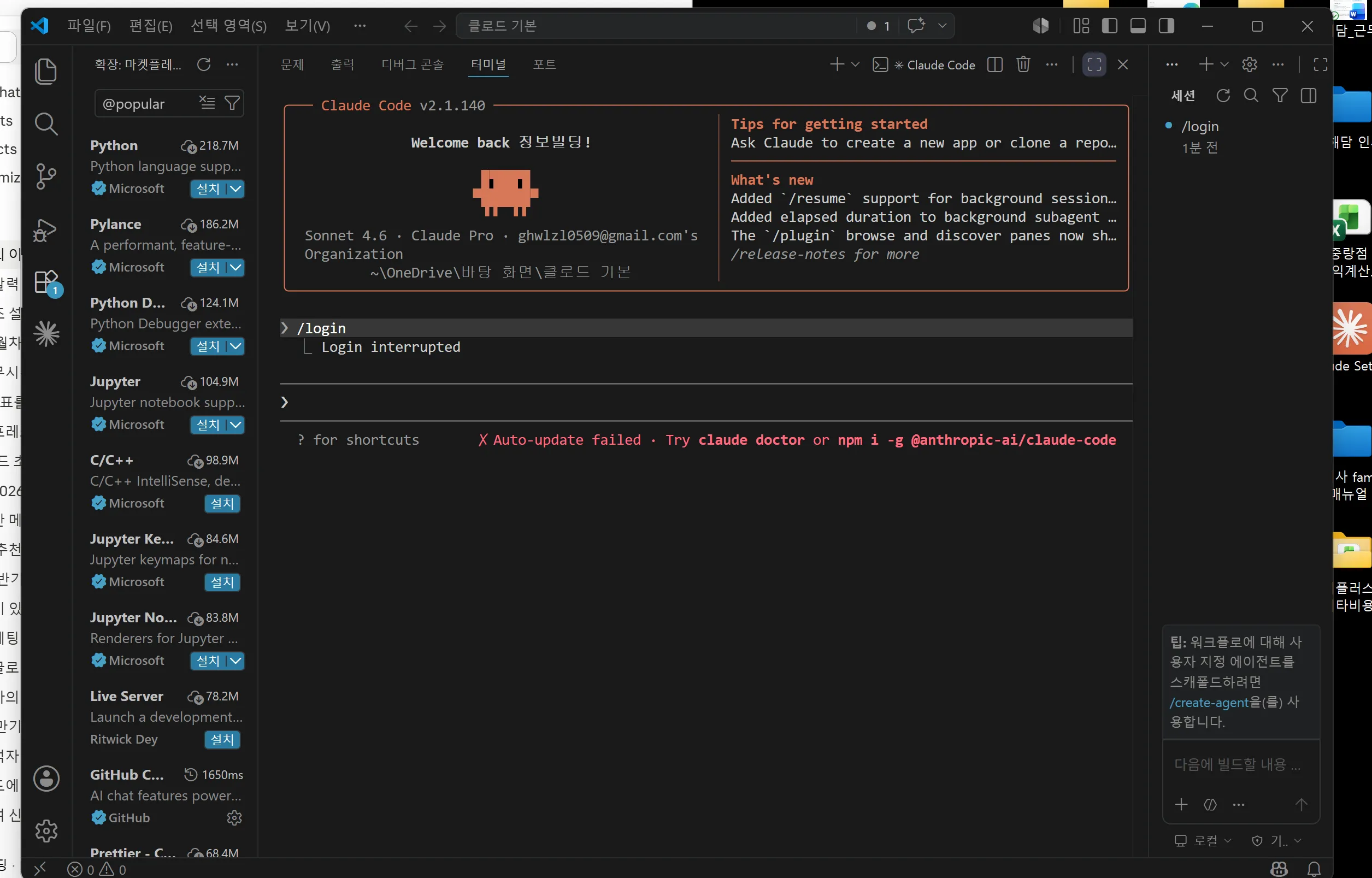
Task: Toggle the bottom panel layout
Action: coord(1138,26)
